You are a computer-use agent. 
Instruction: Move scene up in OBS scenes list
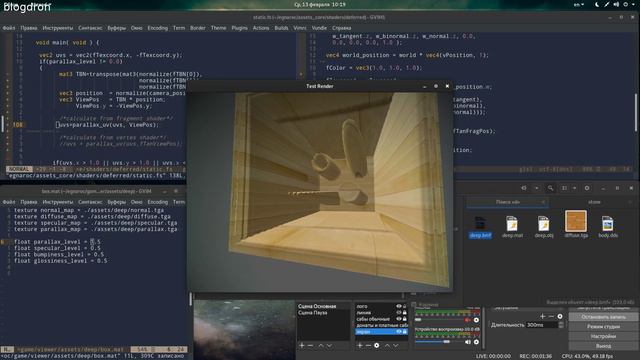point(321,346)
